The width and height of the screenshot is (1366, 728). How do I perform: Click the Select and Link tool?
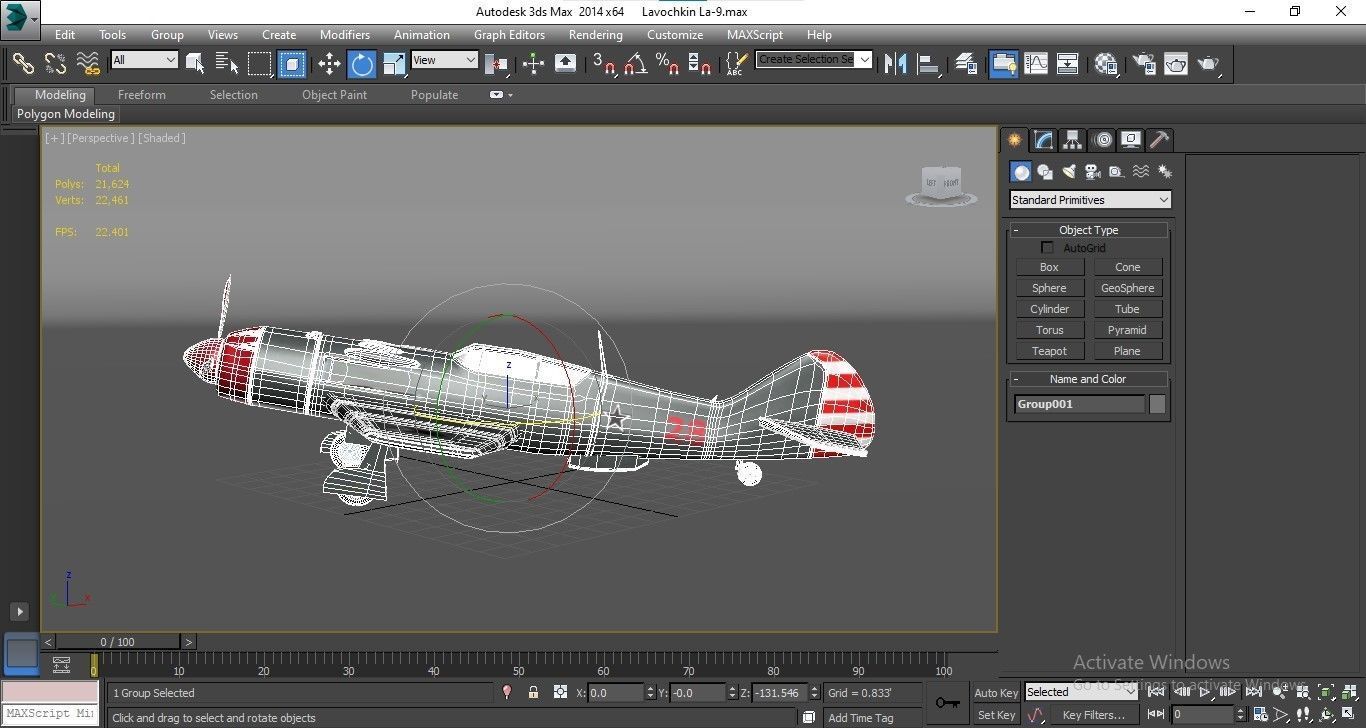23,64
